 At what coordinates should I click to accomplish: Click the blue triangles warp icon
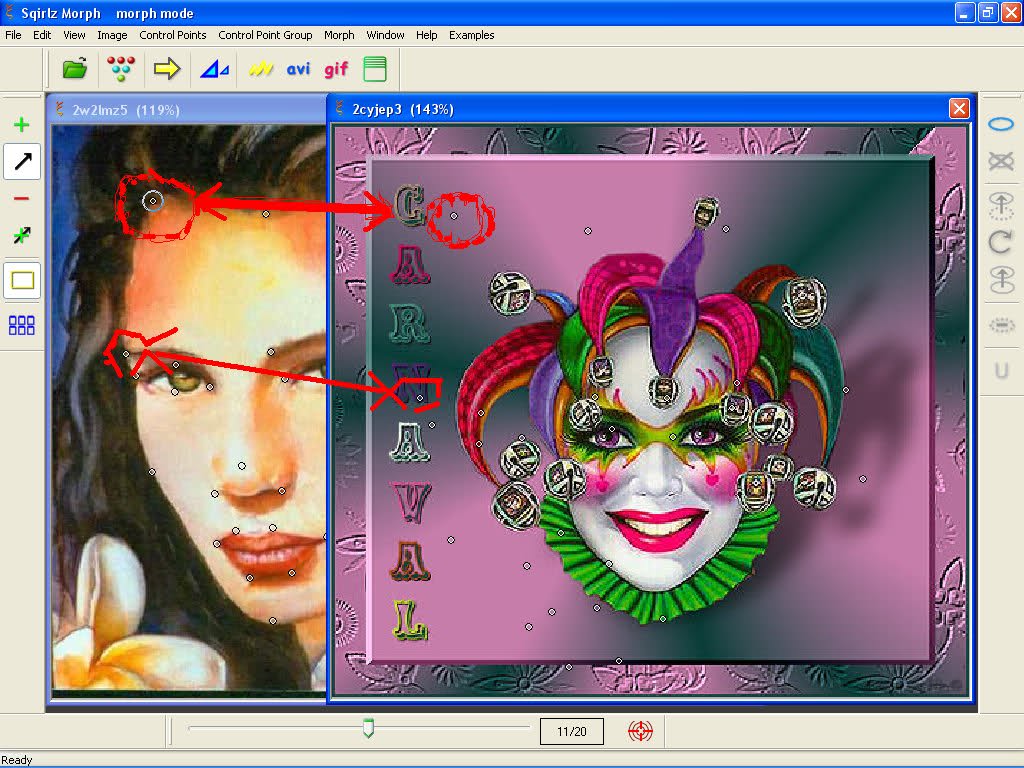pos(214,69)
